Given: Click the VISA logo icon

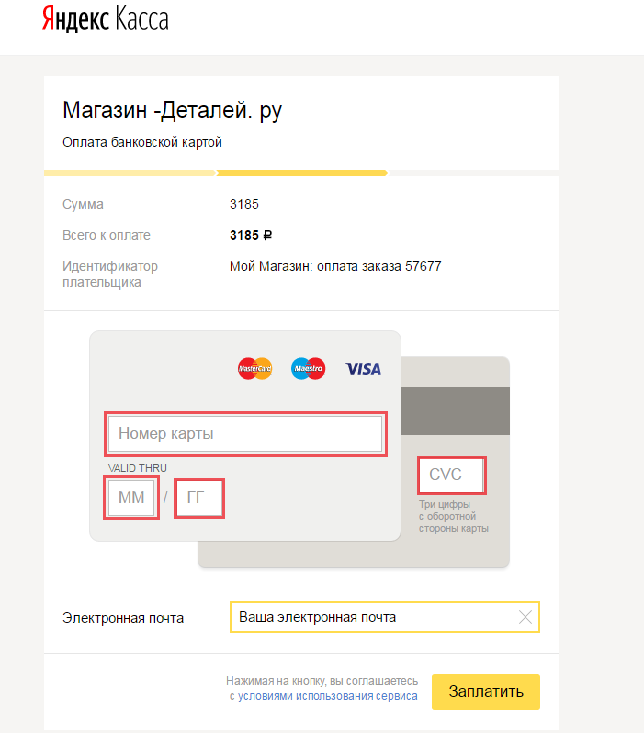Looking at the screenshot, I should click(363, 369).
